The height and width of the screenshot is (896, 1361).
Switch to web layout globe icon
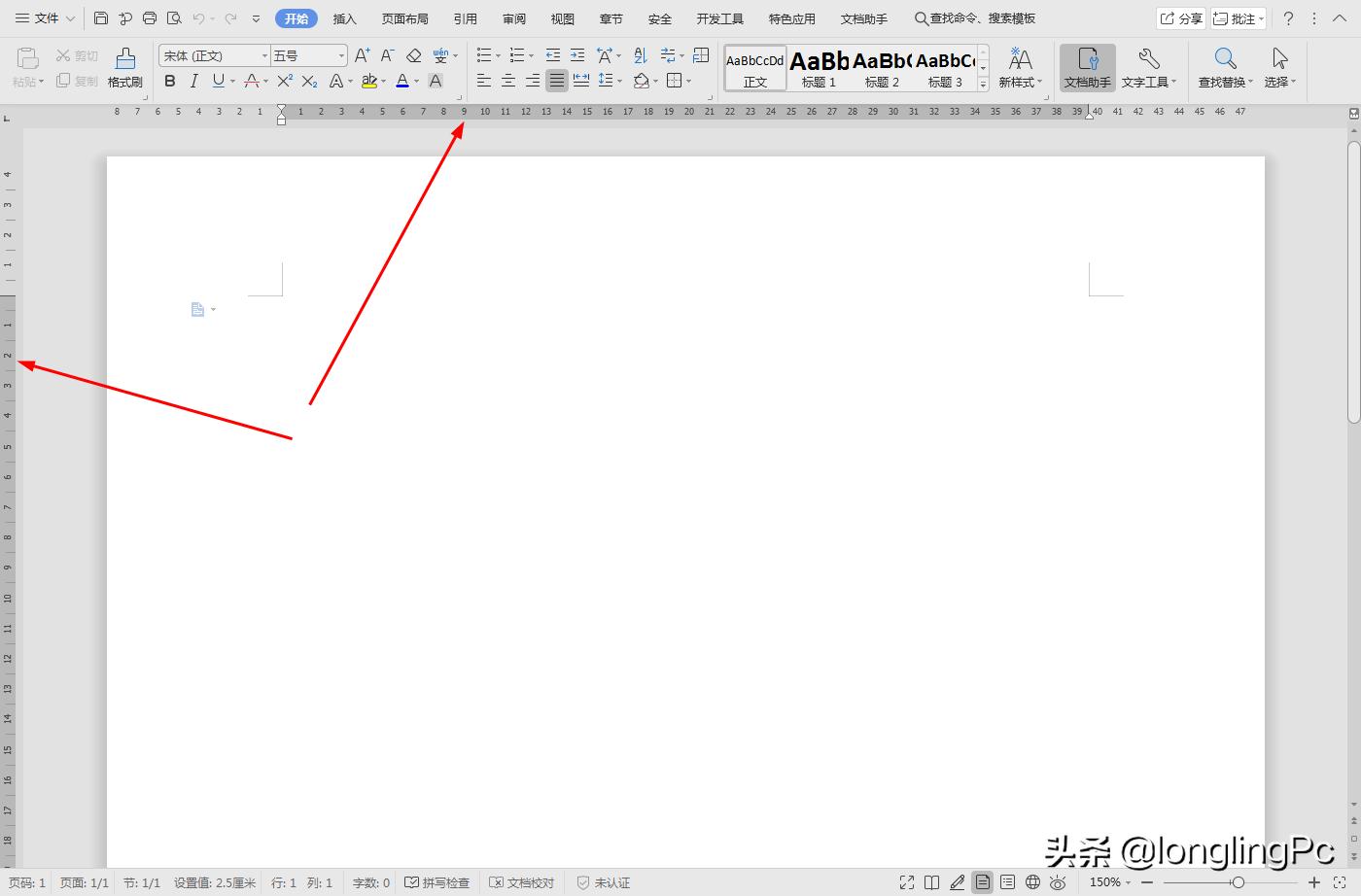tap(1032, 882)
